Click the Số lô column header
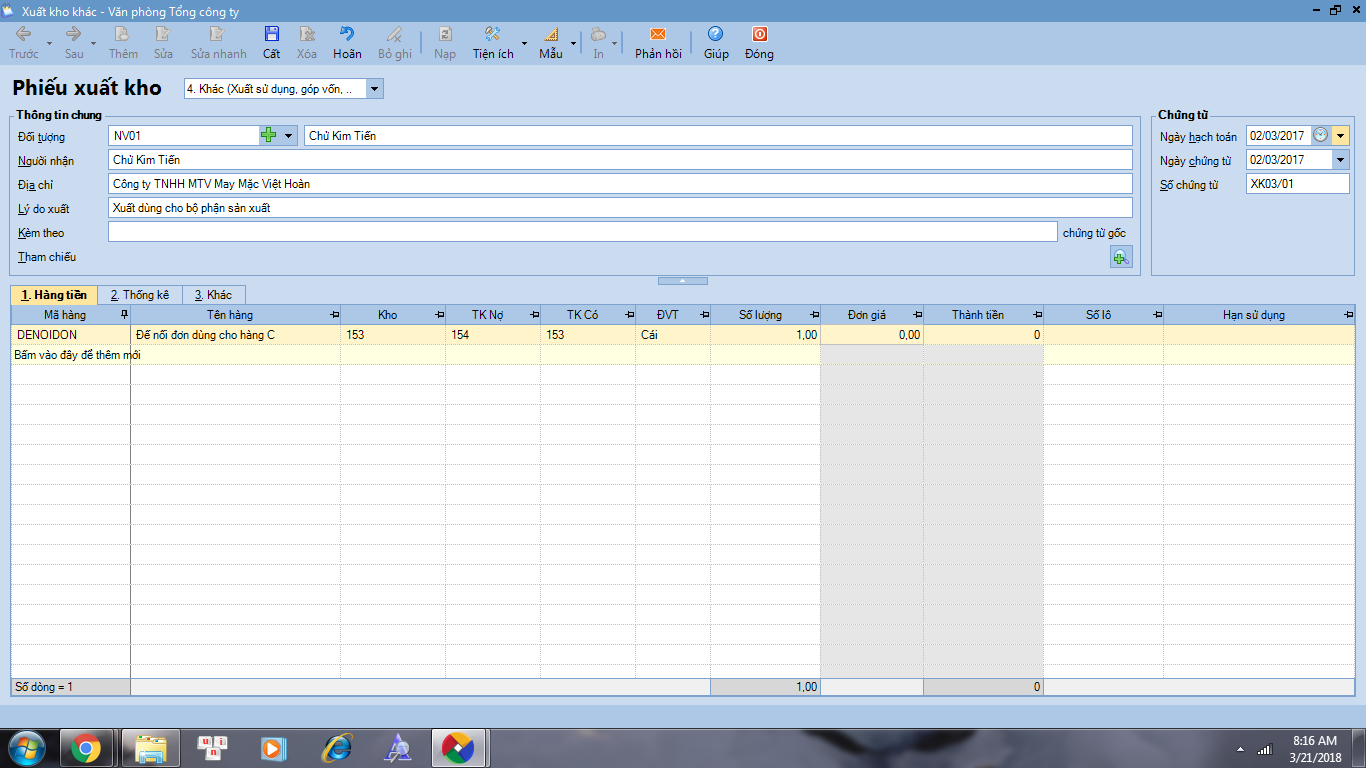This screenshot has height=768, width=1366. pos(1103,315)
